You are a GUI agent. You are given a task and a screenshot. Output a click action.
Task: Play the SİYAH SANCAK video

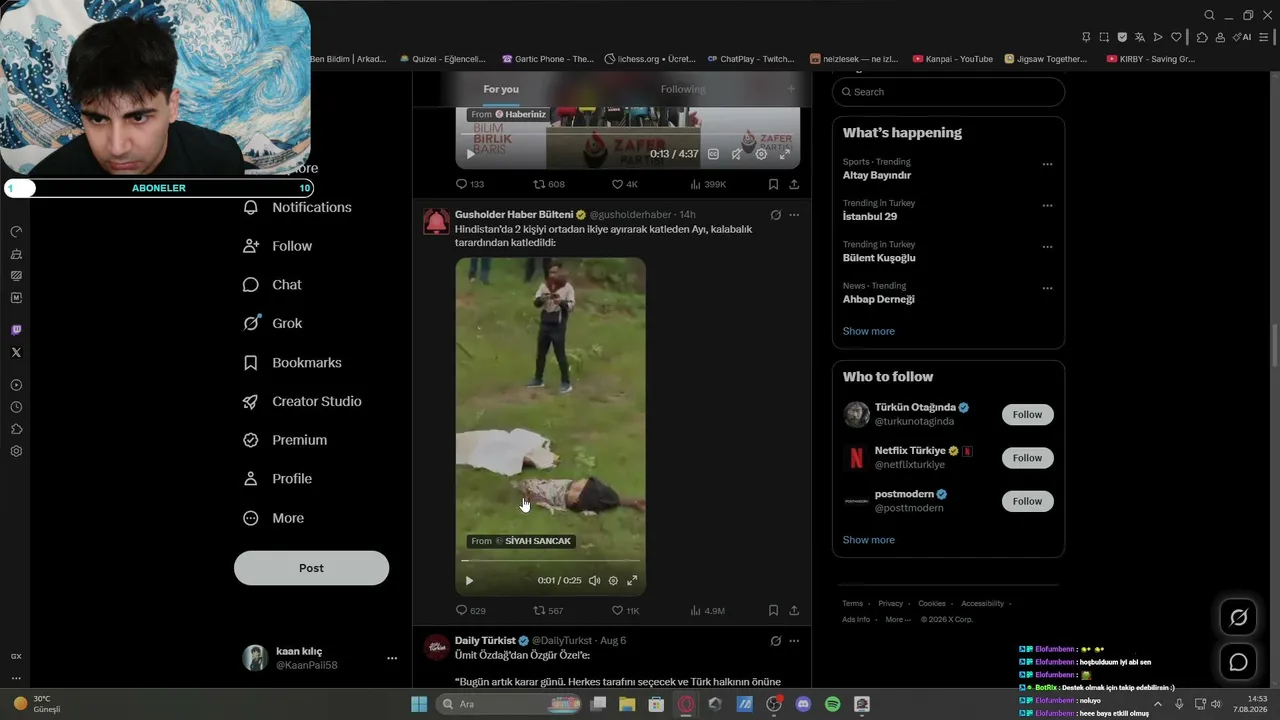469,580
